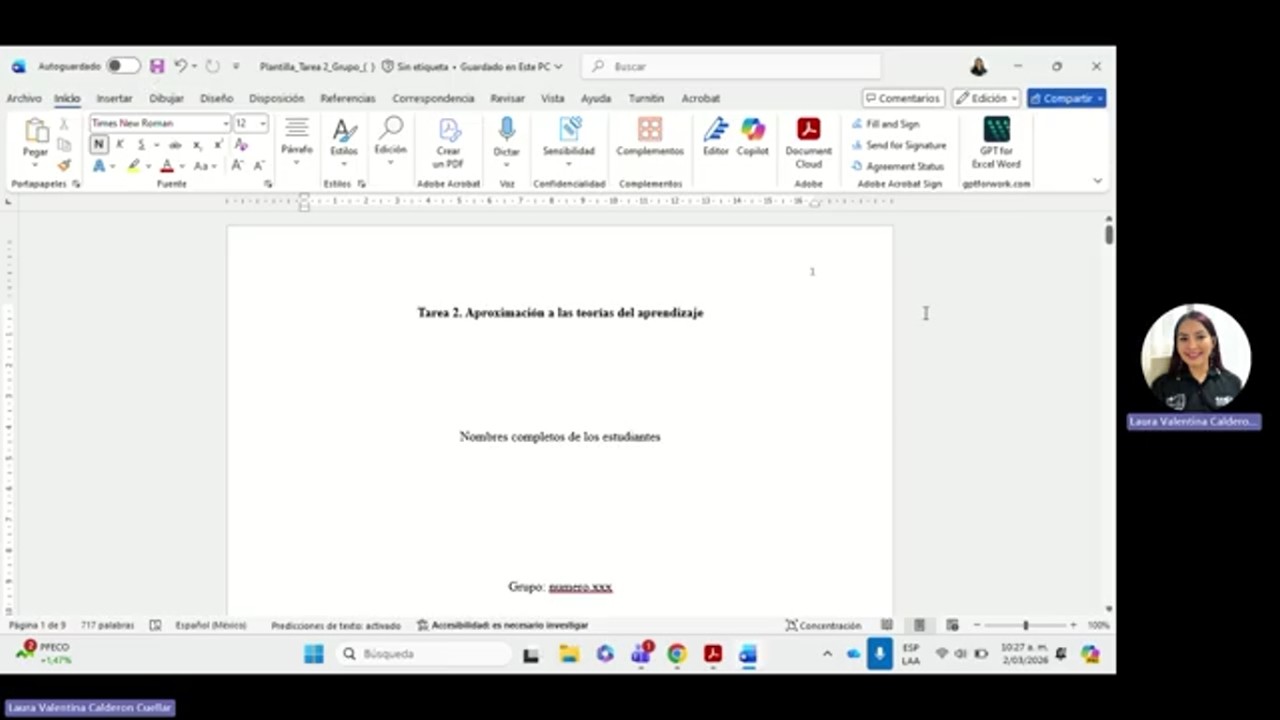Viewport: 1280px width, 720px height.
Task: Switch to the Dibujar tab
Action: 166,98
